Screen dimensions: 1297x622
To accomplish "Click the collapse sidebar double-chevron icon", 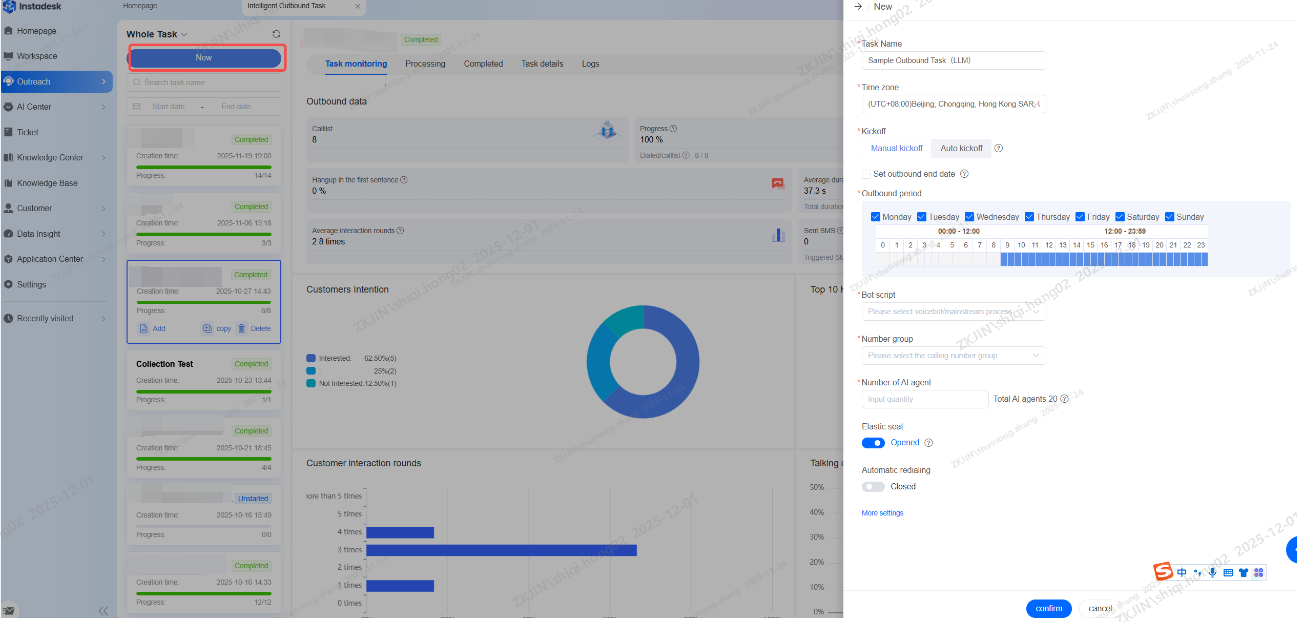I will point(103,610).
